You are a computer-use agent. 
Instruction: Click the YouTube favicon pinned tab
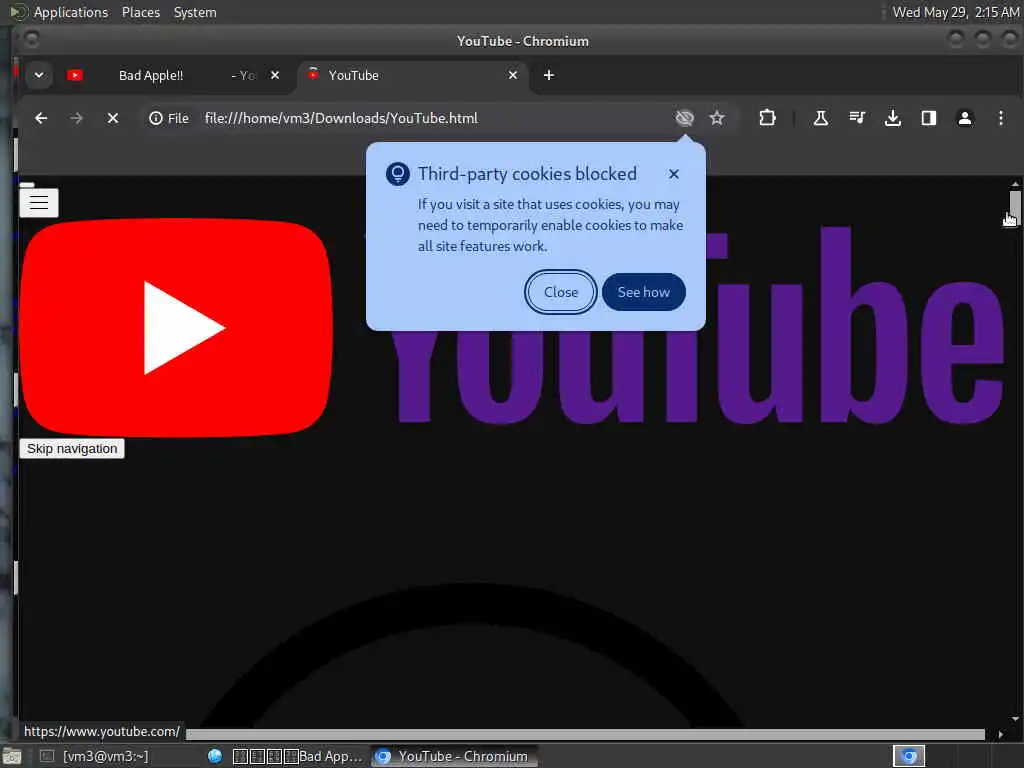[75, 75]
